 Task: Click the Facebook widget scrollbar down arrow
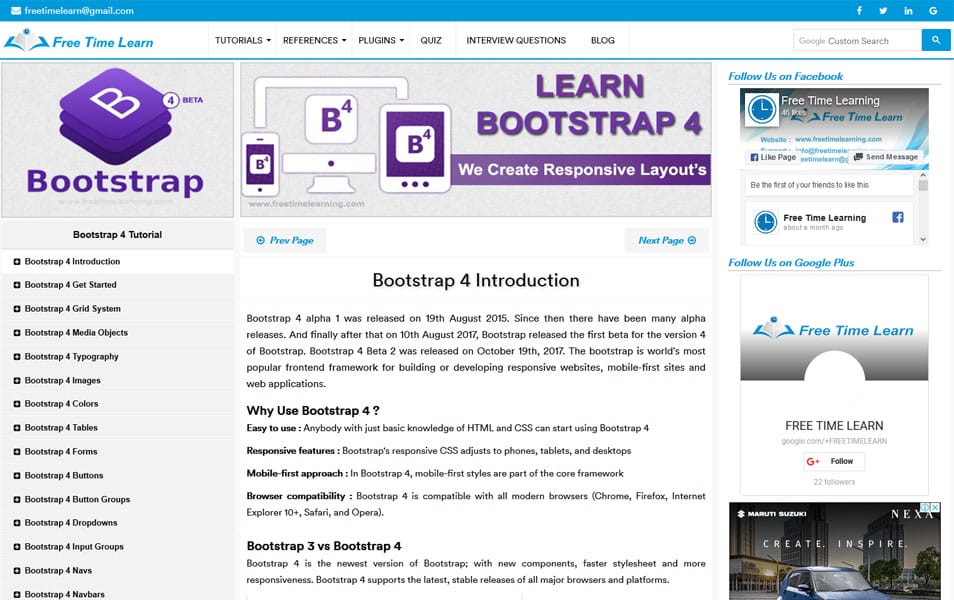923,240
